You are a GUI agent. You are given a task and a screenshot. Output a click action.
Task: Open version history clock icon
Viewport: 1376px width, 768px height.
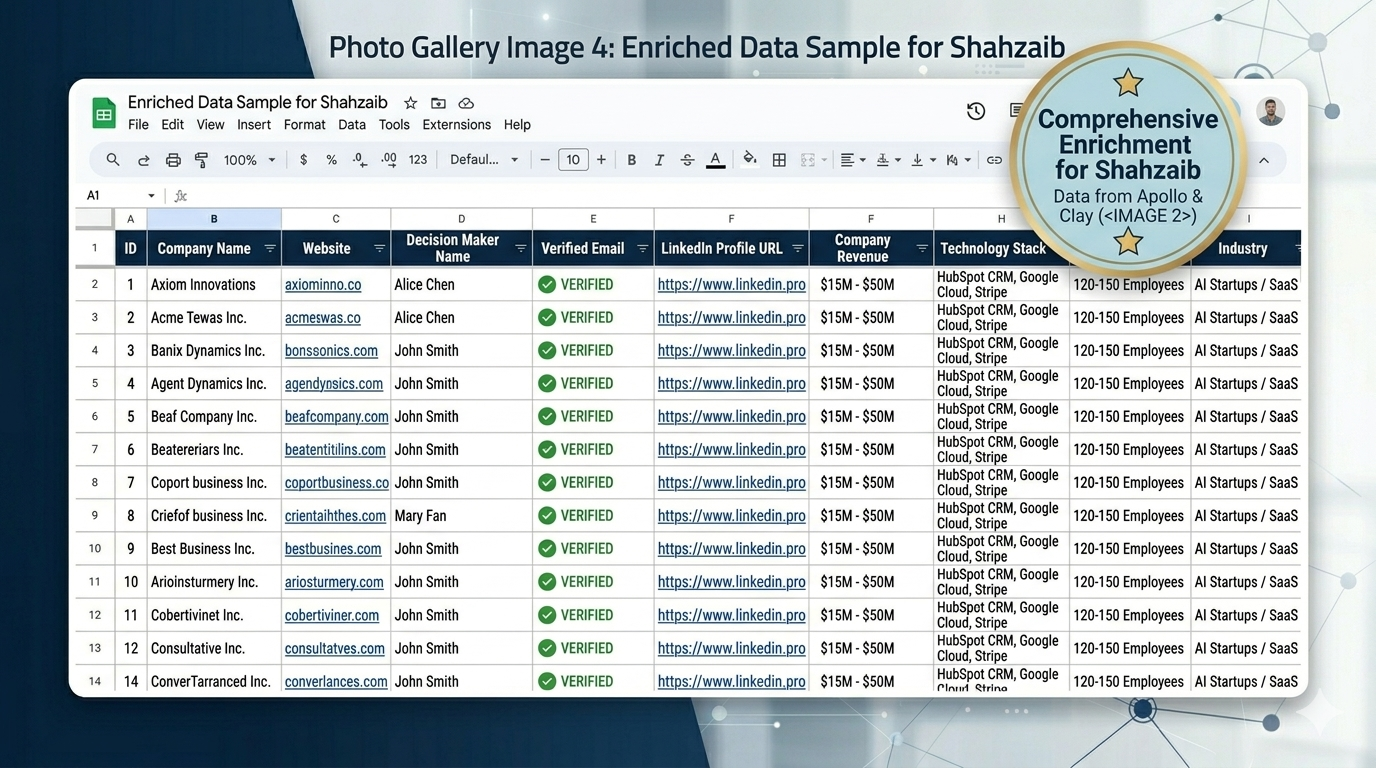(976, 111)
